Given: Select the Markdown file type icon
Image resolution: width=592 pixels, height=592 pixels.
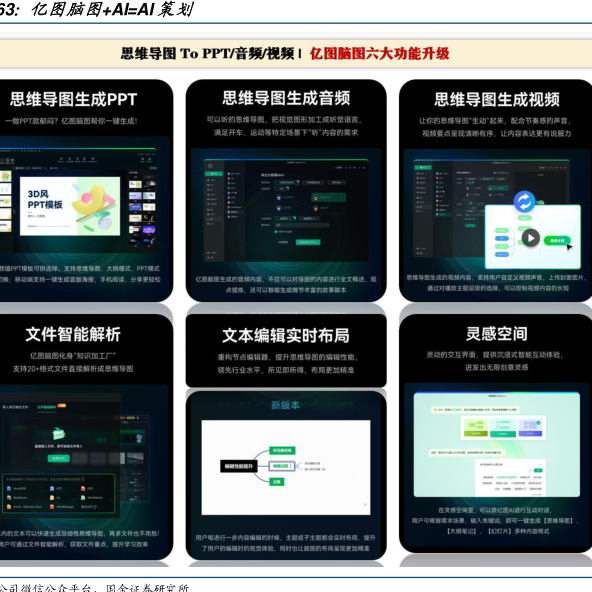Looking at the screenshot, I should [9, 498].
